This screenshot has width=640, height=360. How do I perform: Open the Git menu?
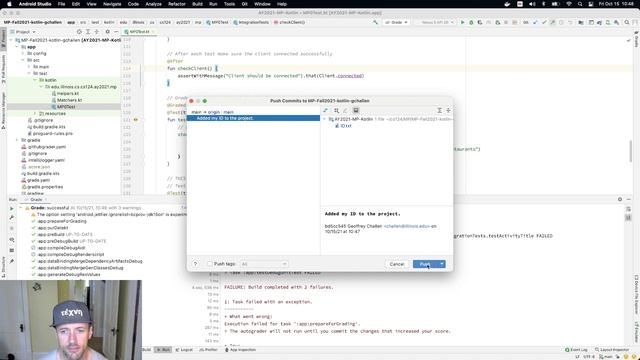click(244, 4)
